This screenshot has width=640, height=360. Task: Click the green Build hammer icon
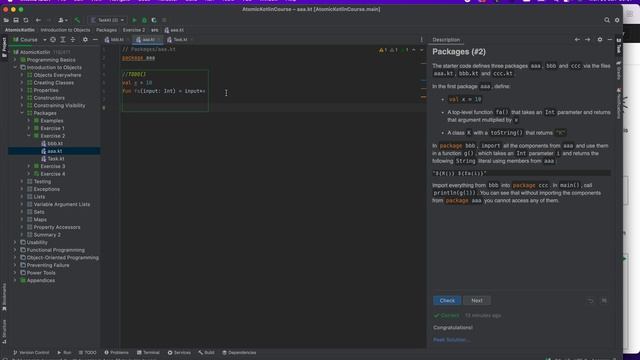pos(77,20)
